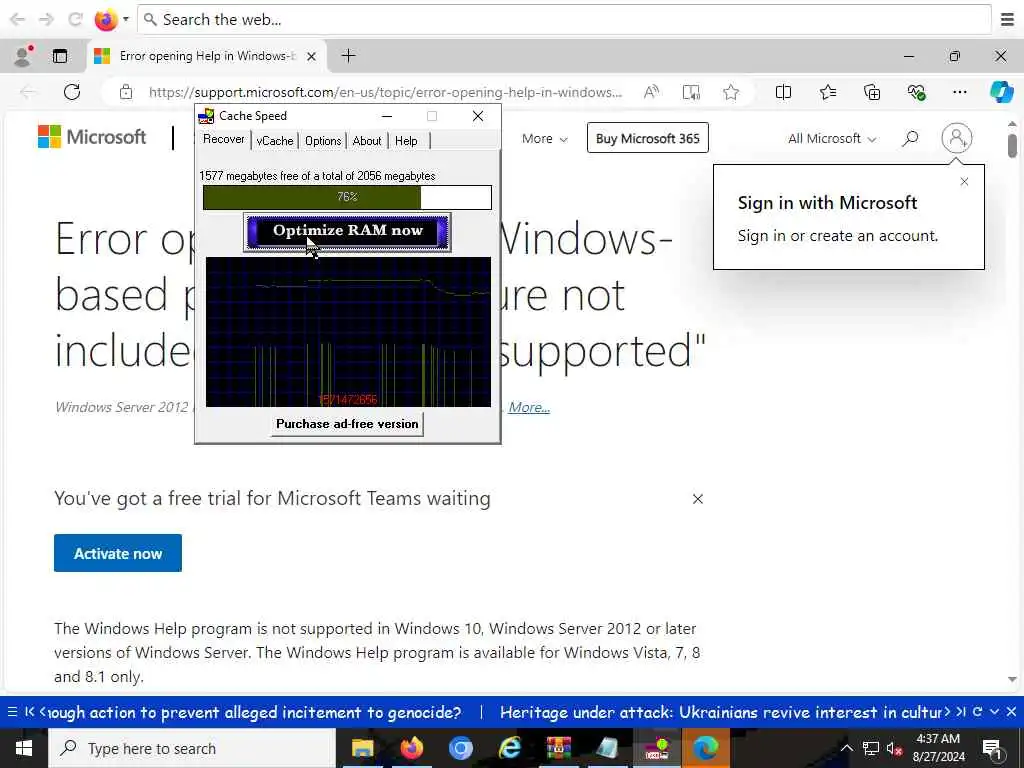Click Buy Microsoft 365 button
The width and height of the screenshot is (1024, 768).
pyautogui.click(x=647, y=138)
